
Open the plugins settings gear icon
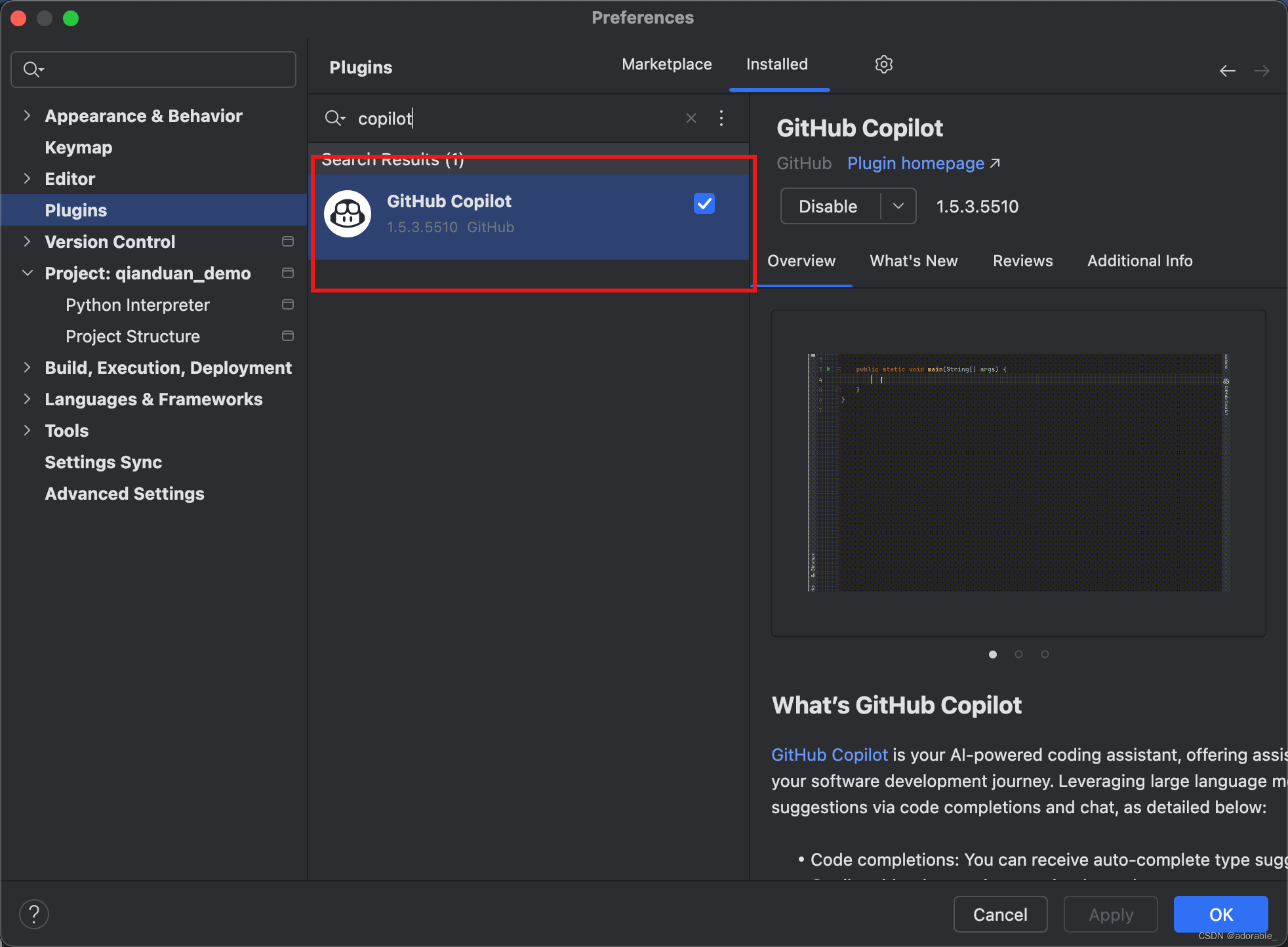883,64
